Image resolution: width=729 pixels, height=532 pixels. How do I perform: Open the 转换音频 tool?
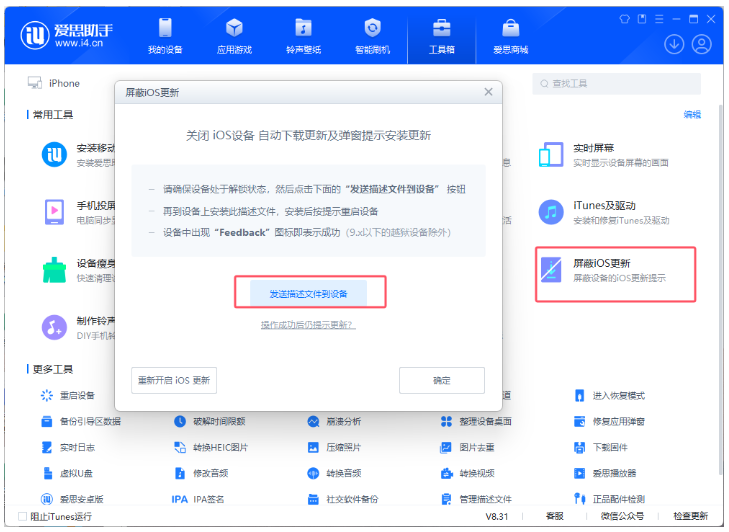point(334,473)
